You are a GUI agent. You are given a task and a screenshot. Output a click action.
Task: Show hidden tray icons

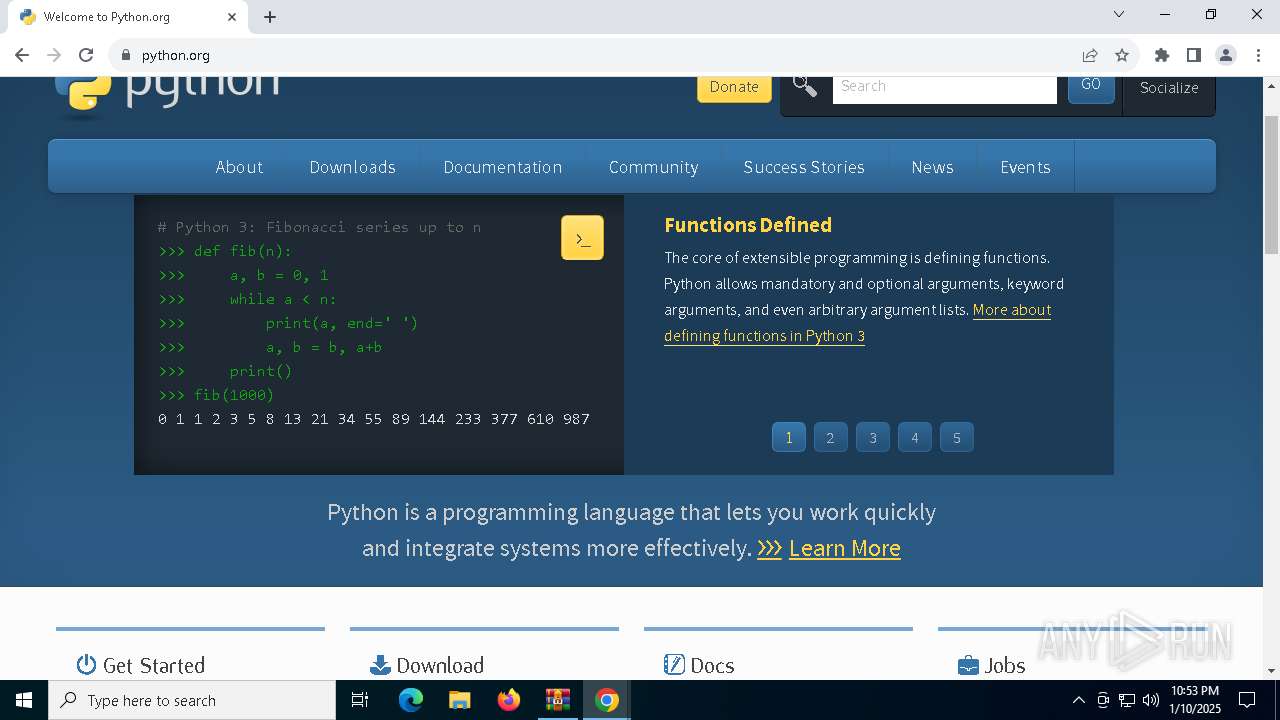click(1078, 700)
